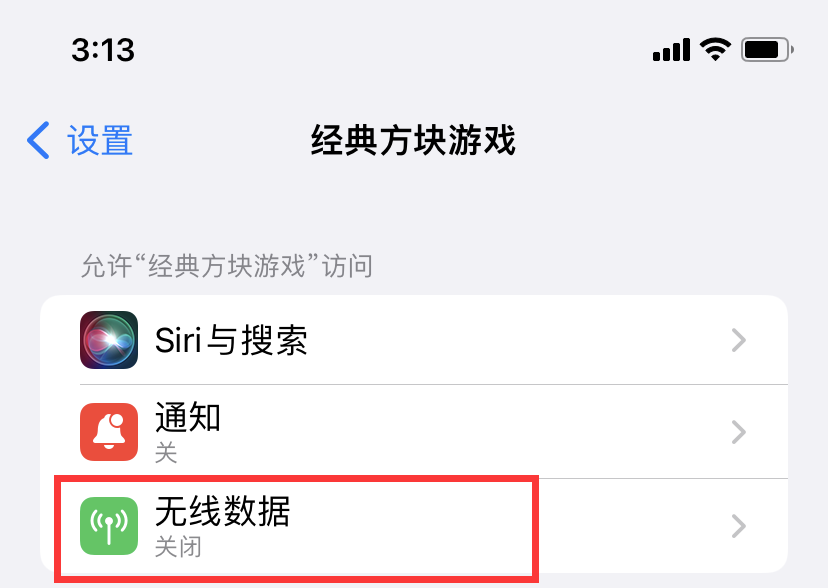The image size is (828, 588).
Task: Tap the 允许“经典方块游戏”访问 section header
Action: coord(227,266)
